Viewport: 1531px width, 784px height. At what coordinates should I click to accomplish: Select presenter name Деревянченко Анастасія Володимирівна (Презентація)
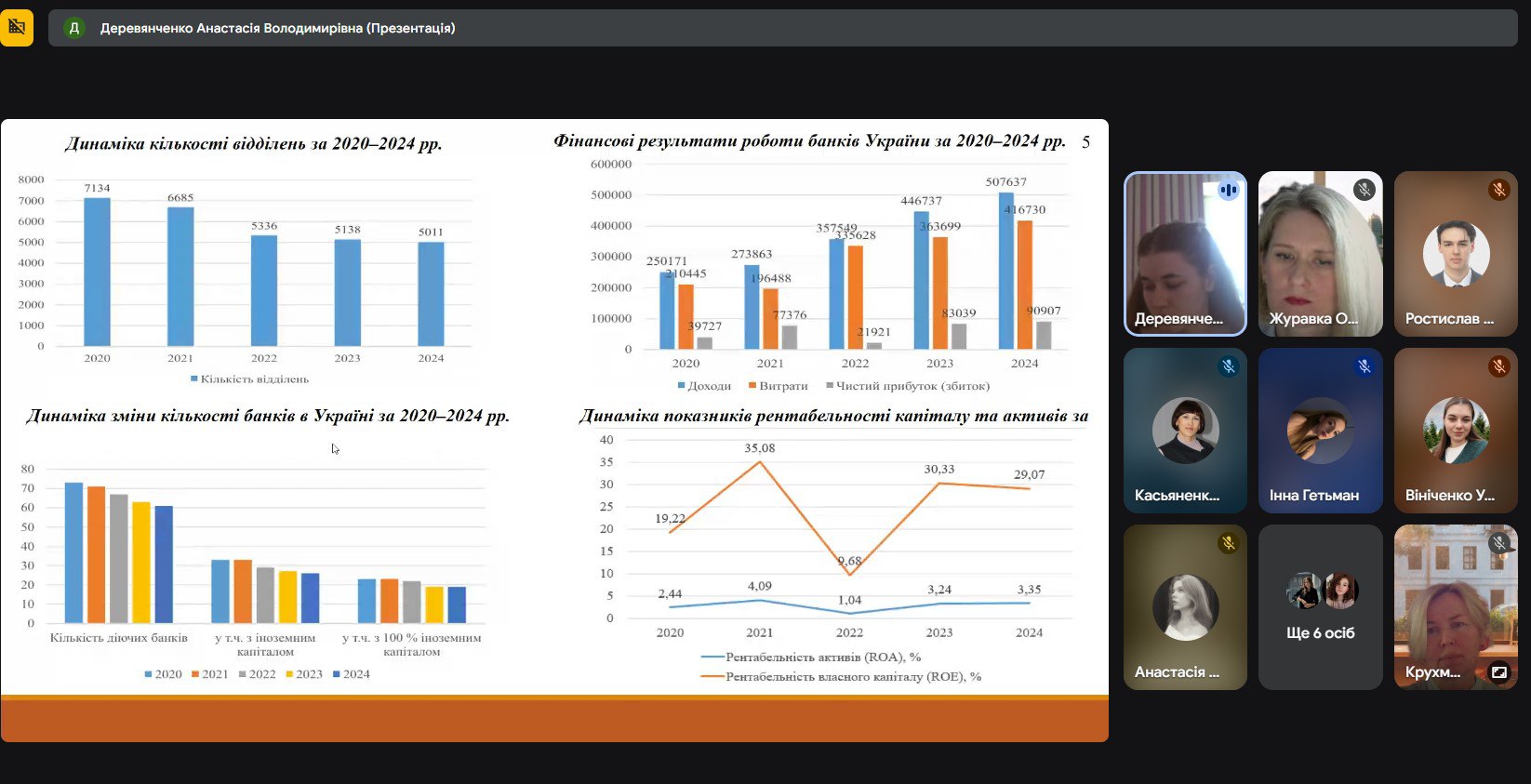click(278, 28)
